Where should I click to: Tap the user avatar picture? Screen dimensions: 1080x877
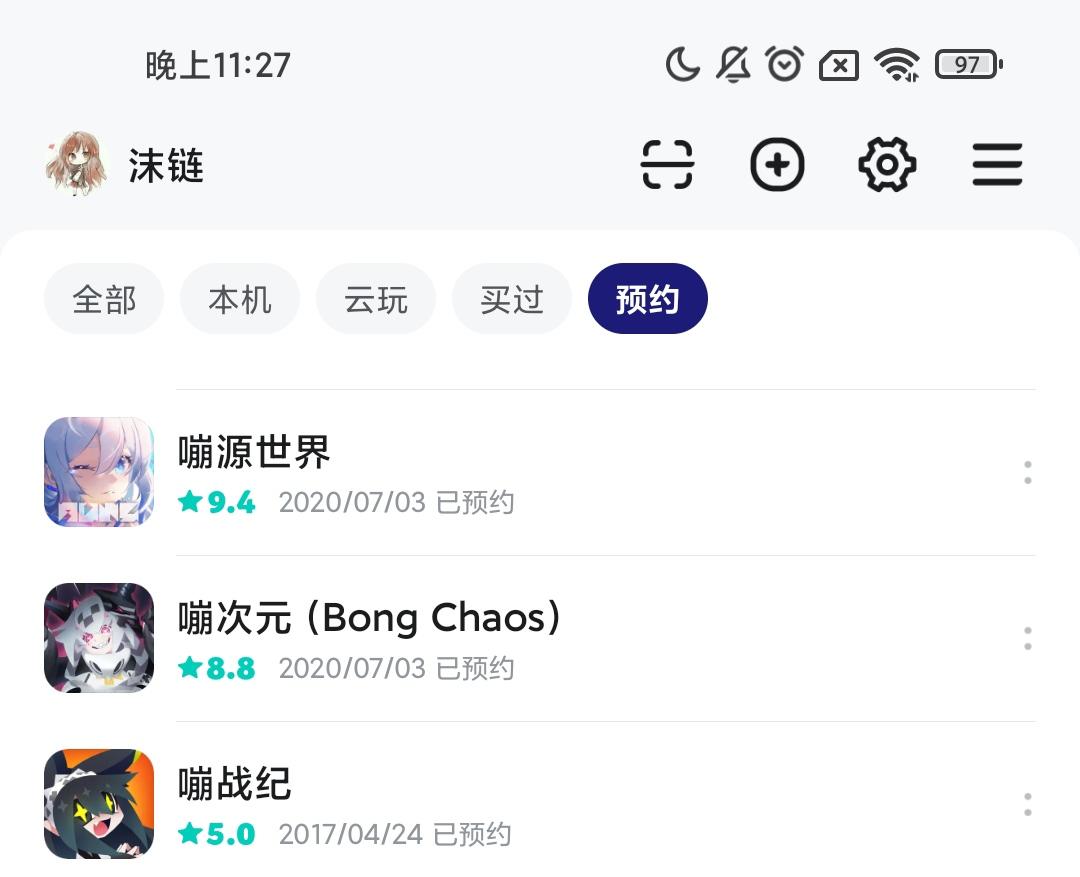pyautogui.click(x=76, y=165)
